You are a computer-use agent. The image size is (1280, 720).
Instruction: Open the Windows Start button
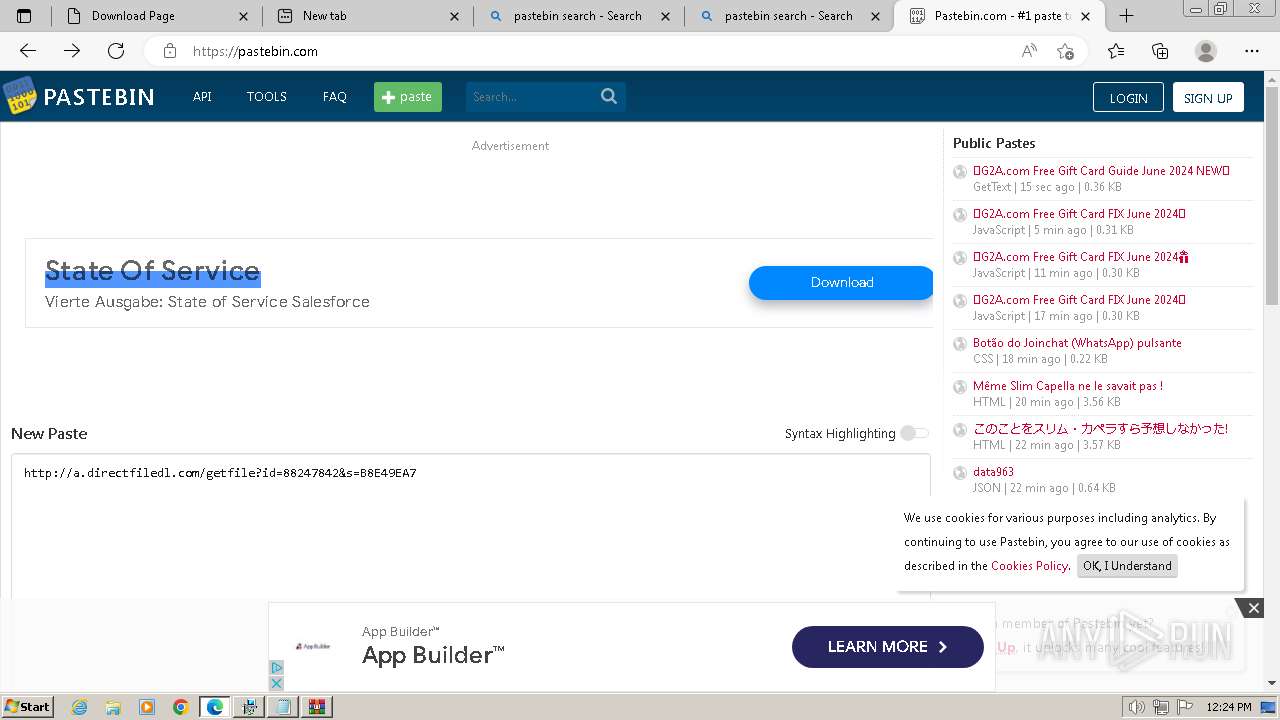click(x=27, y=707)
